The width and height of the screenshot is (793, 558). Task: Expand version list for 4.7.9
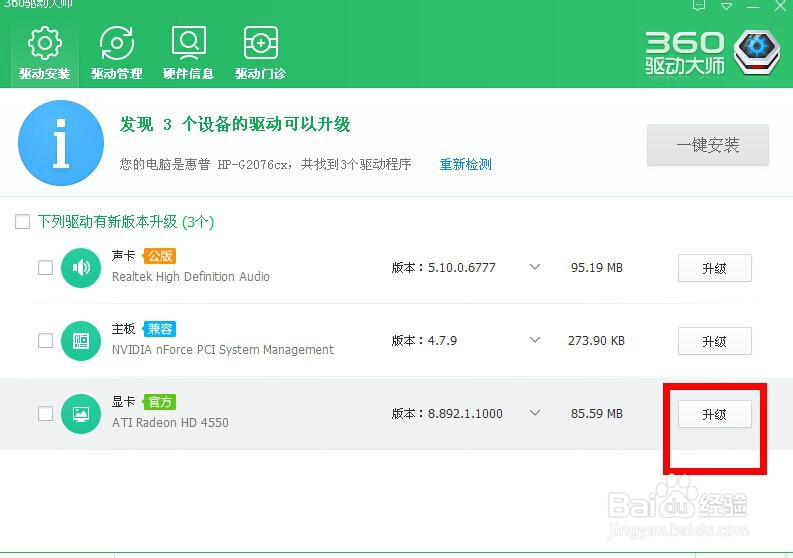(535, 340)
